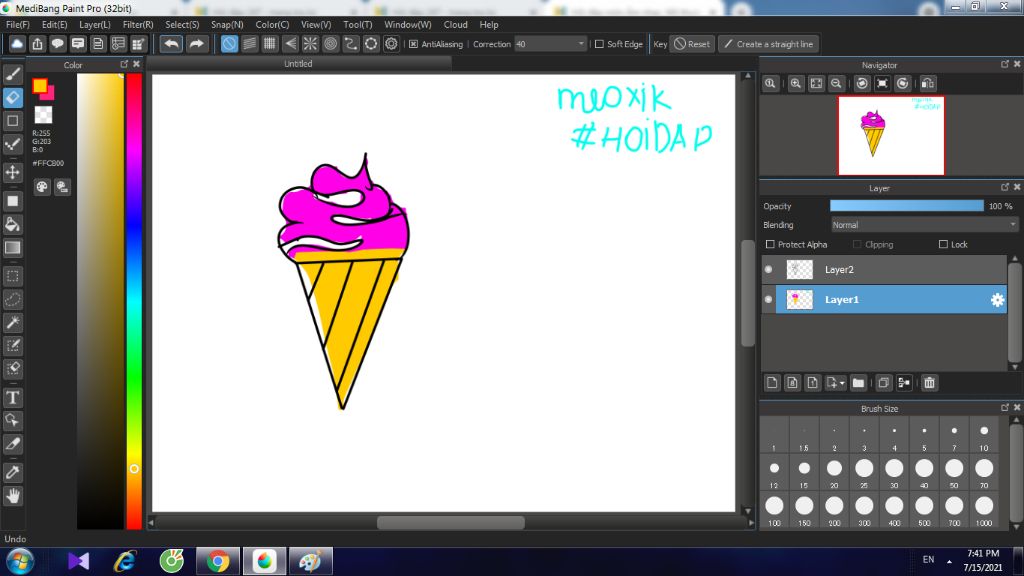The height and width of the screenshot is (576, 1024).
Task: Enable layer Lock checkbox
Action: pyautogui.click(x=943, y=244)
